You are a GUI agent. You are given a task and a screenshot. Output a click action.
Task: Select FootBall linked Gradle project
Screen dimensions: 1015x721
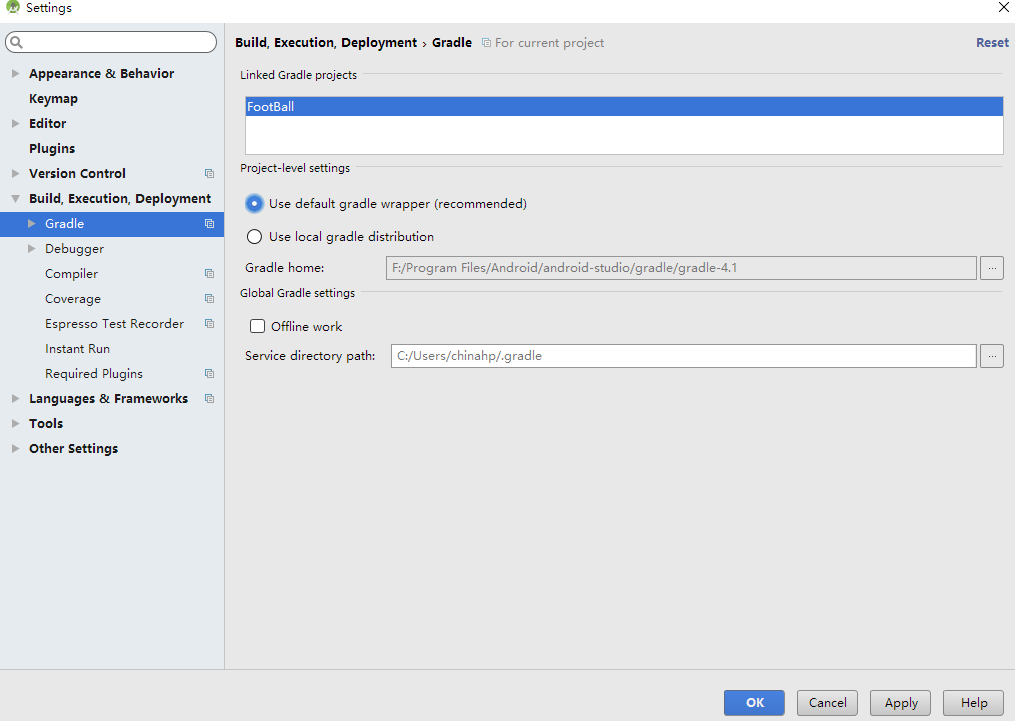click(624, 107)
